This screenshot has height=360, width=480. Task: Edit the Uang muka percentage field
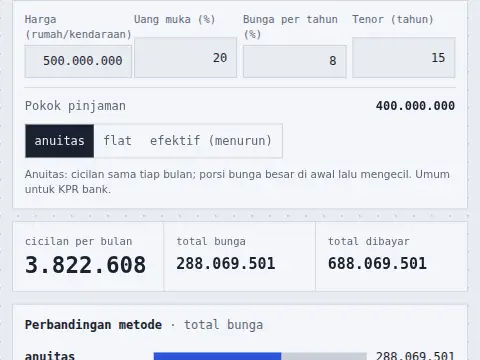185,58
